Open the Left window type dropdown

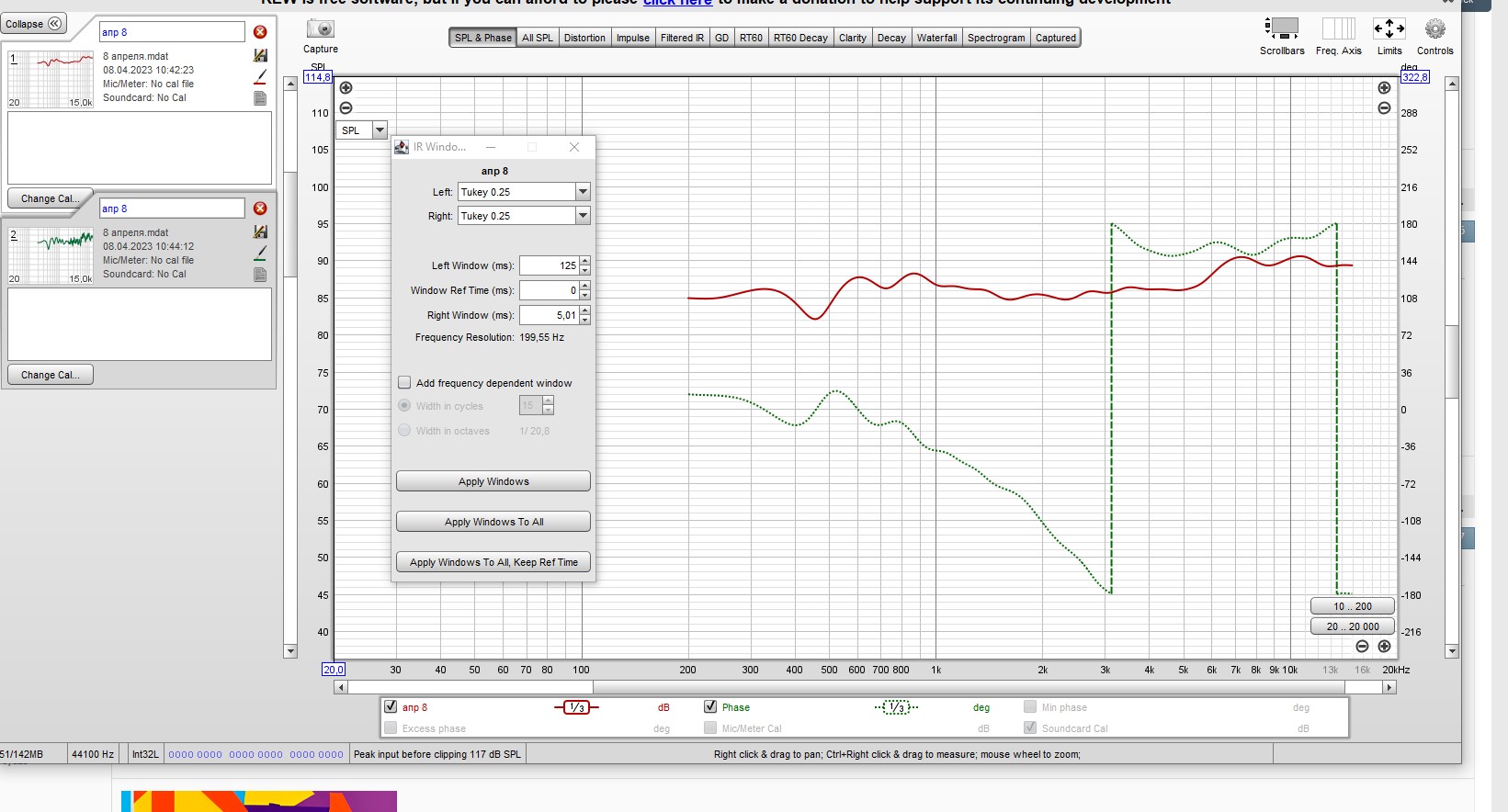pos(583,192)
